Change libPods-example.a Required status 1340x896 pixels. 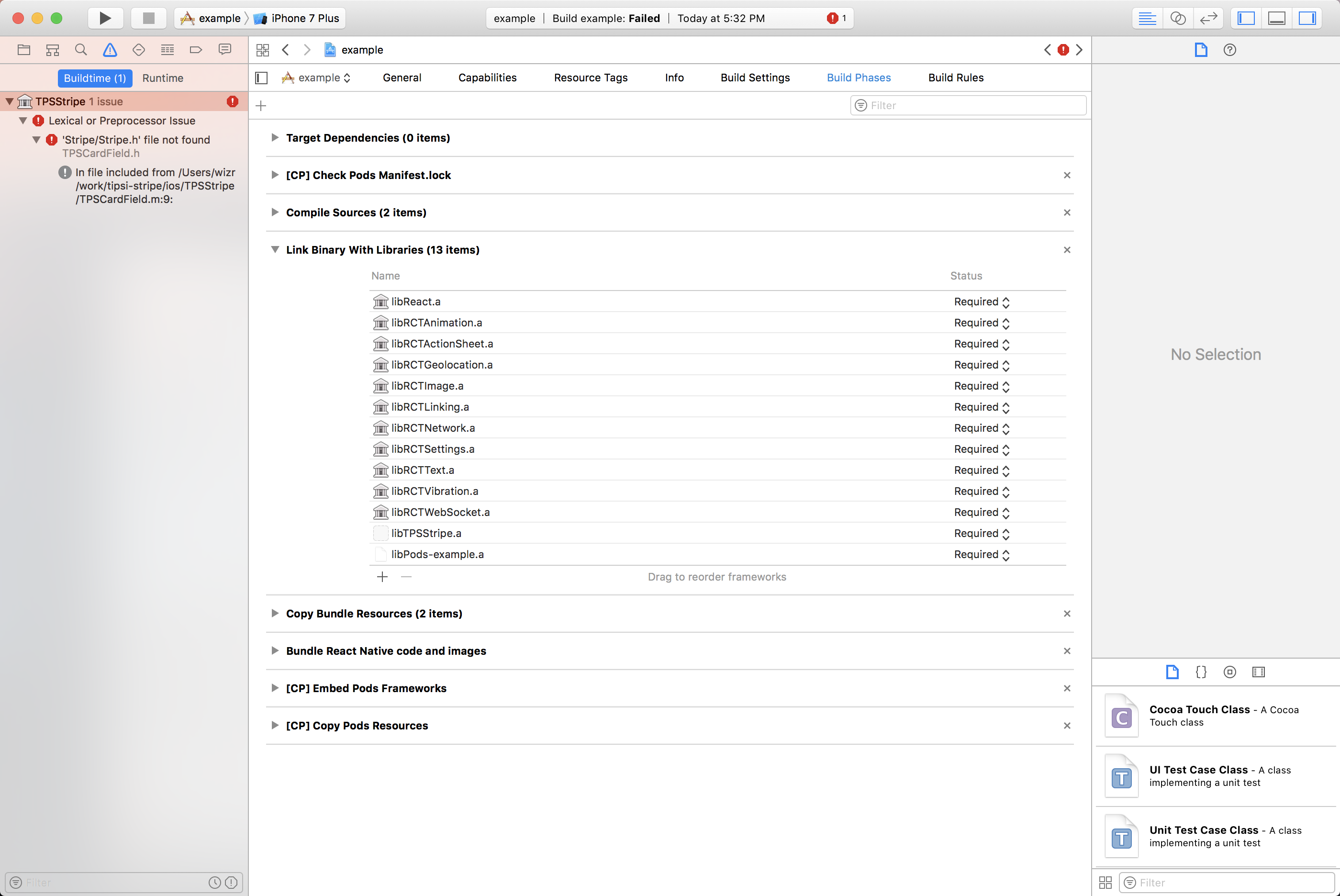(982, 555)
